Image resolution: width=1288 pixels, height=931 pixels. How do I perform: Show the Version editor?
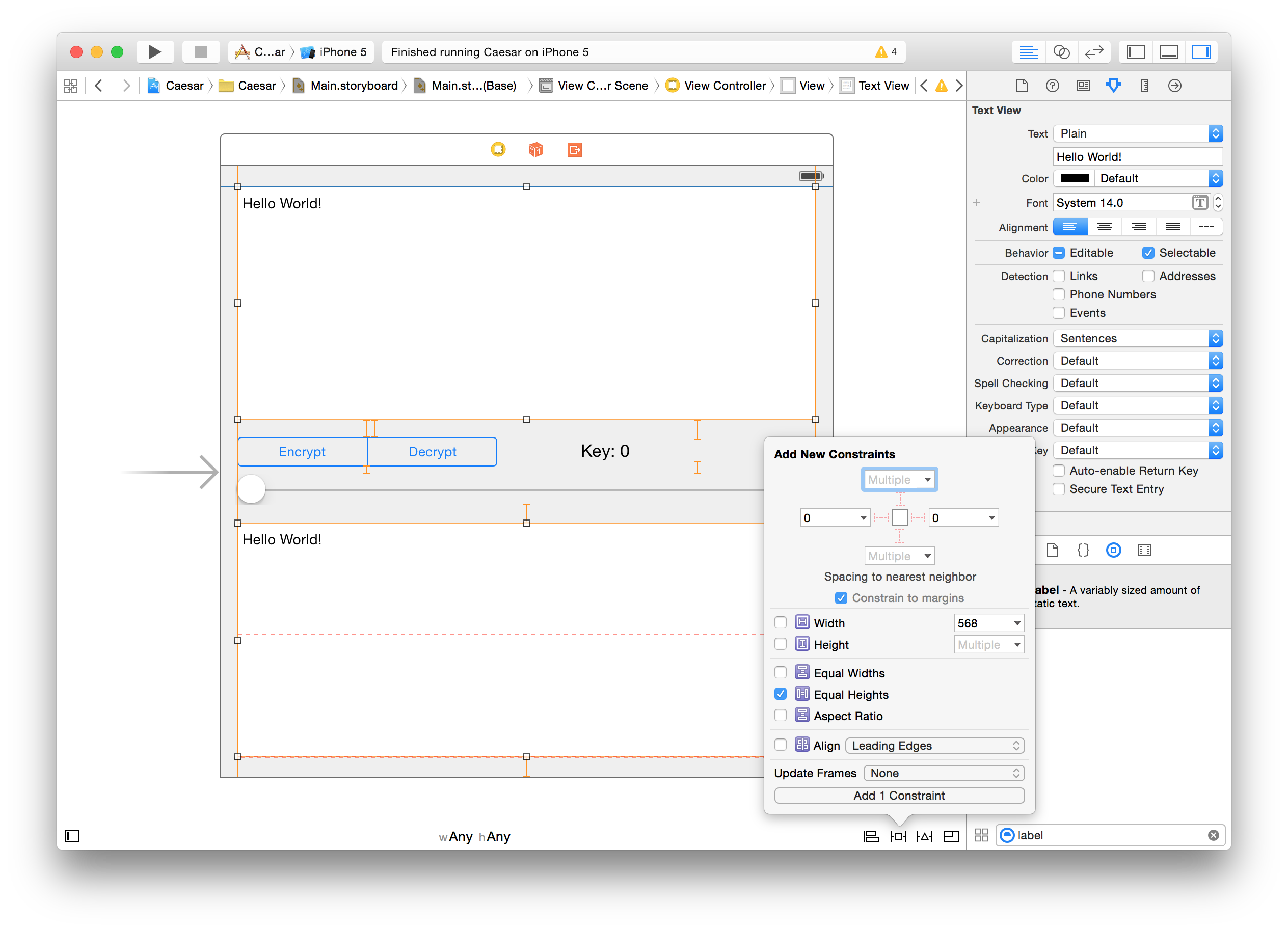tap(1094, 52)
